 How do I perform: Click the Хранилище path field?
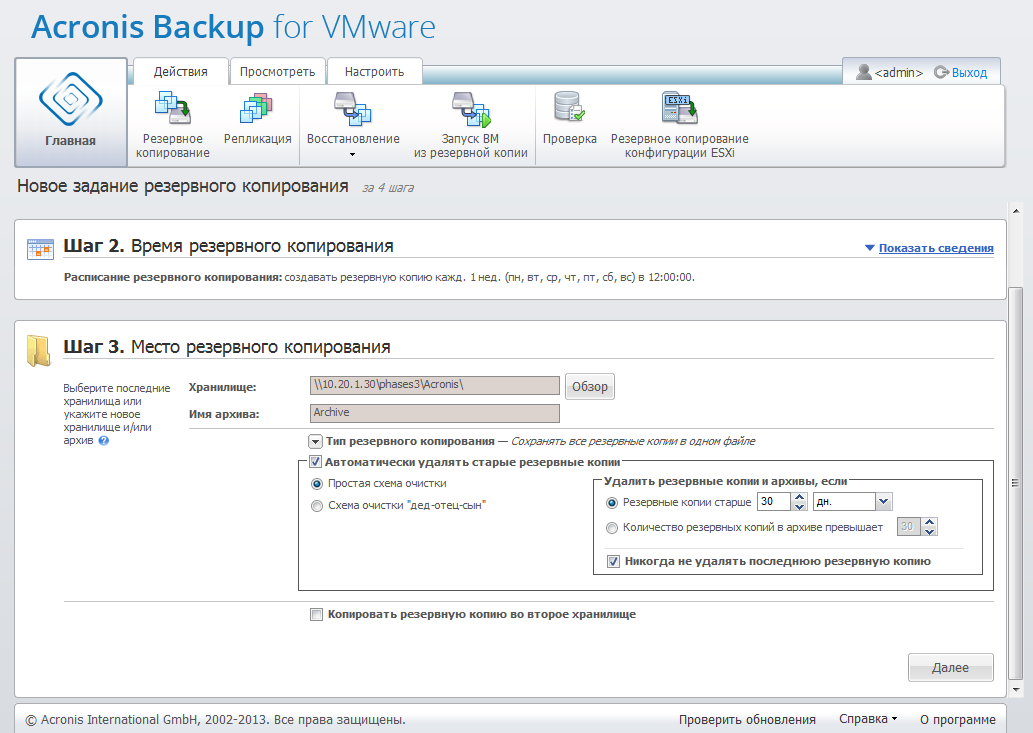pos(435,385)
